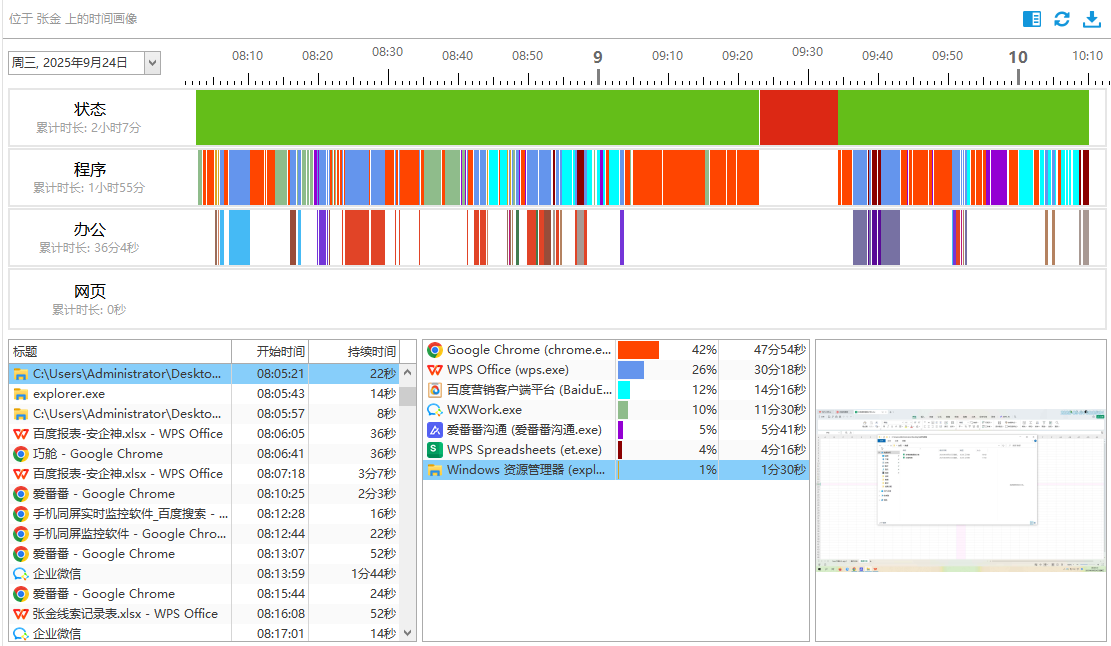Sort by 持续时间 column header
The image size is (1111, 646).
354,351
